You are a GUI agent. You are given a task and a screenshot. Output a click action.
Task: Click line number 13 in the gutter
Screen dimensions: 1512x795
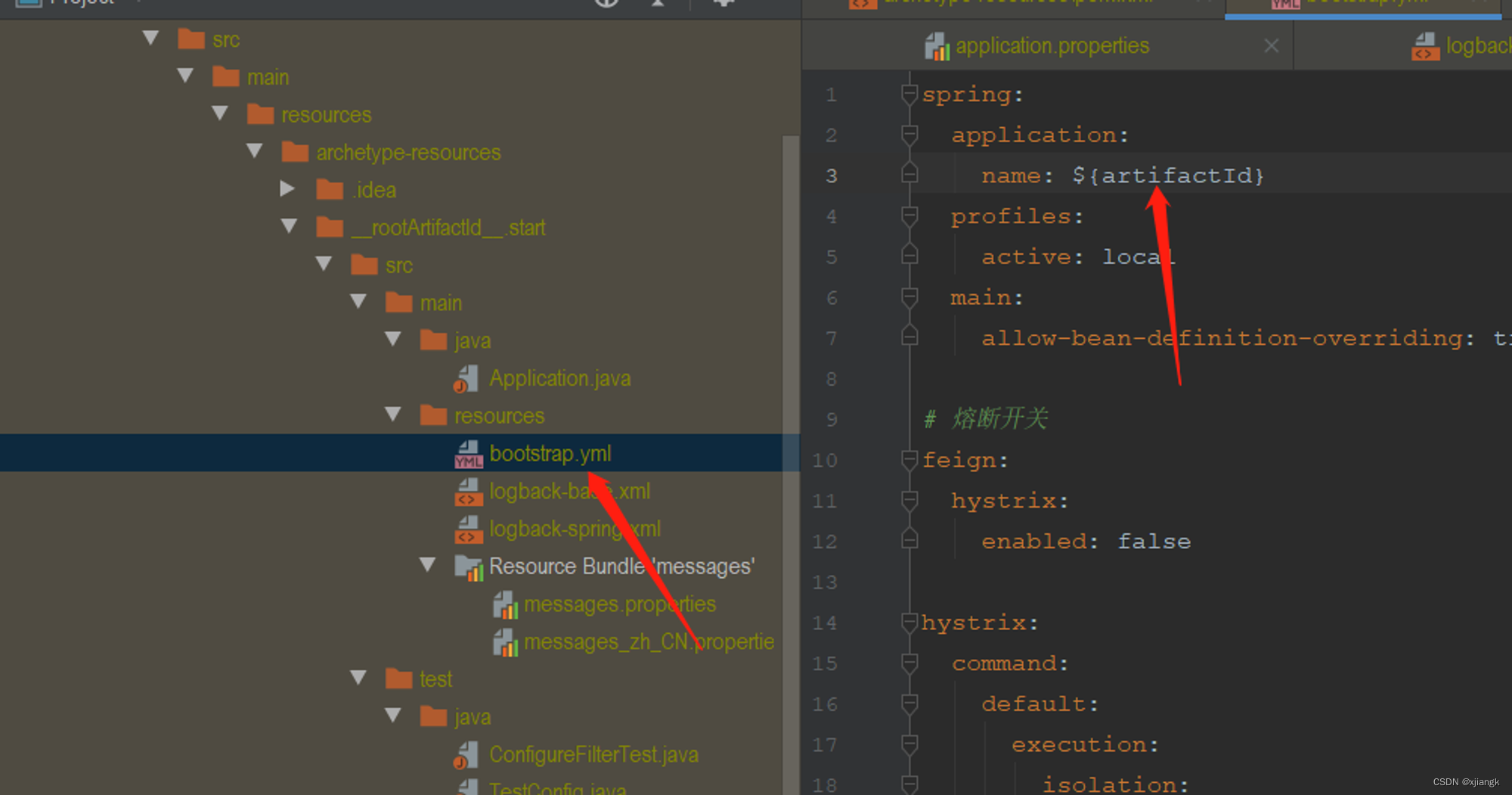tap(825, 582)
